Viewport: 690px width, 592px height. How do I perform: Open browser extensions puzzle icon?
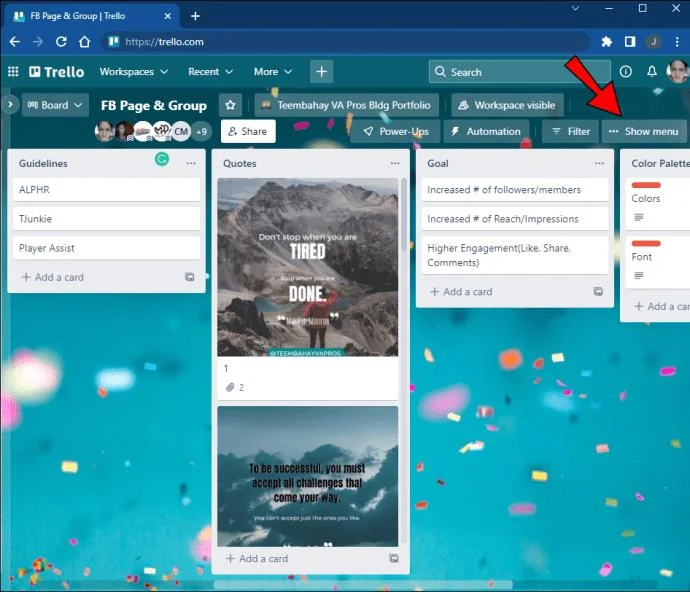pos(606,42)
